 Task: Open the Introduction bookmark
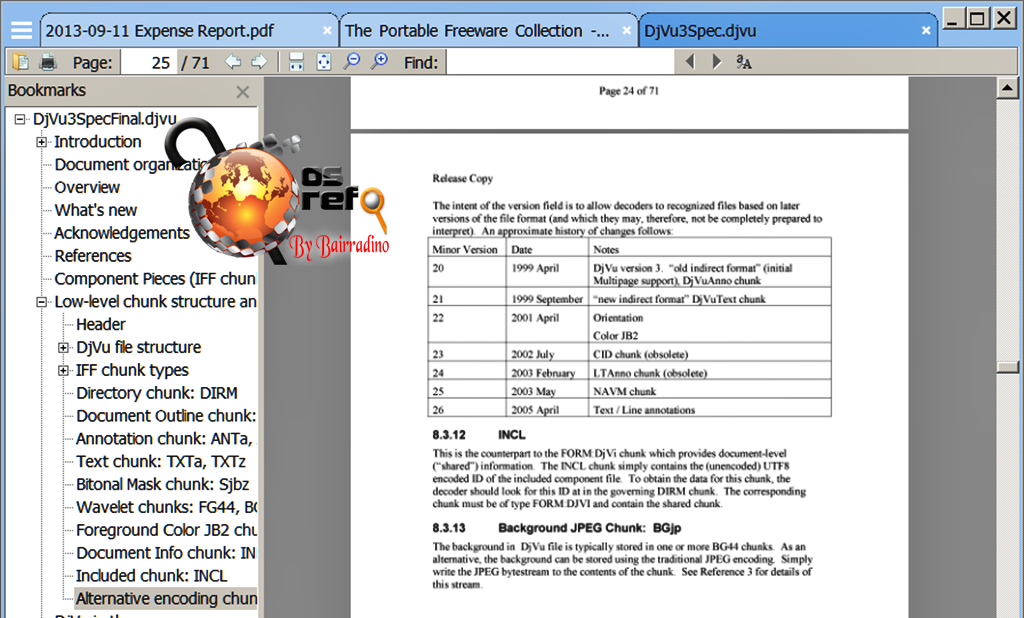pos(97,142)
